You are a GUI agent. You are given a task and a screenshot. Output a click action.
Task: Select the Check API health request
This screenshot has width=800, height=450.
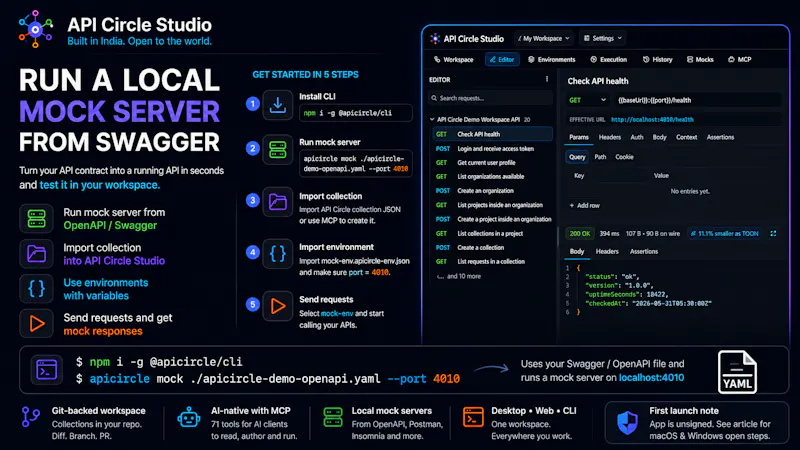(492, 134)
